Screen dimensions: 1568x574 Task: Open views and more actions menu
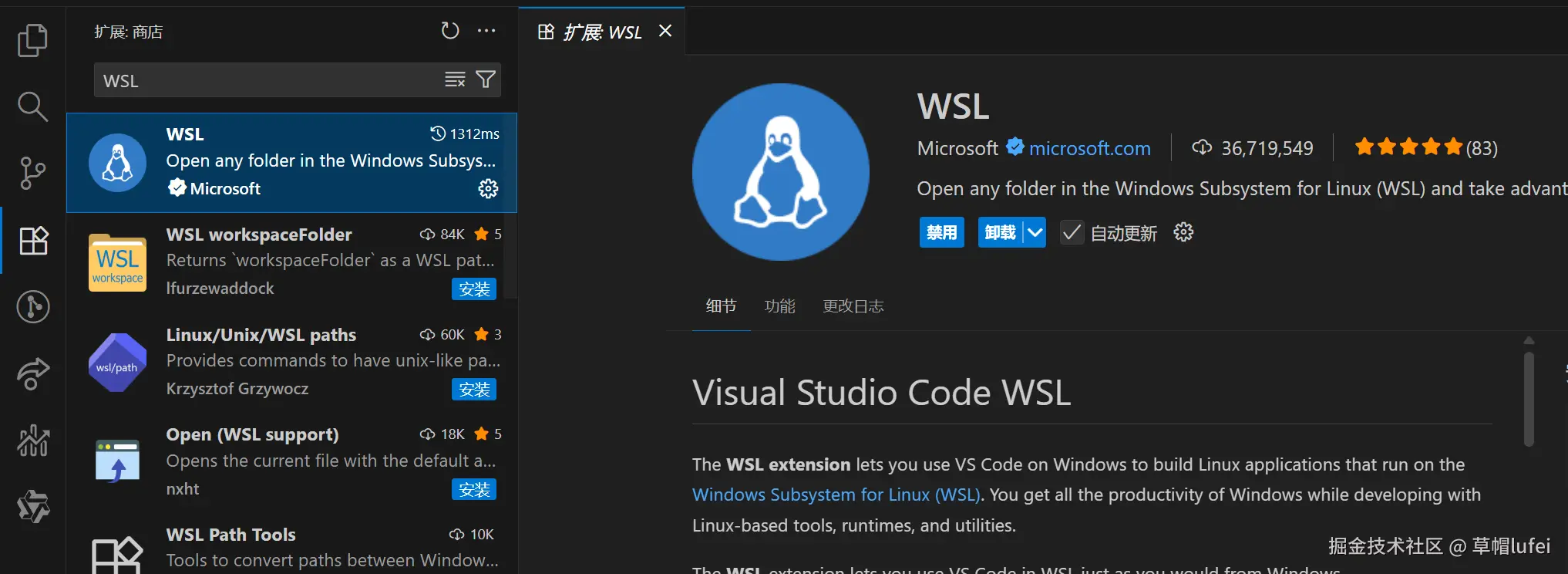[x=486, y=31]
